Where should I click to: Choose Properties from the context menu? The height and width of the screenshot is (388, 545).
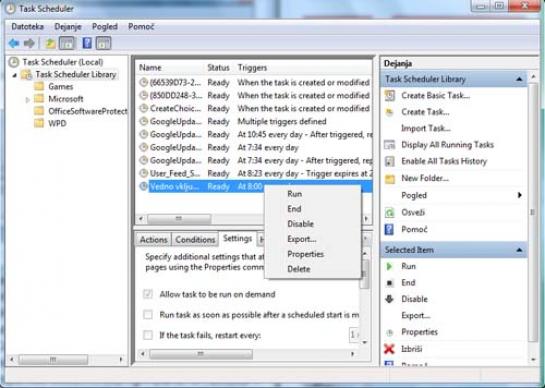(306, 254)
